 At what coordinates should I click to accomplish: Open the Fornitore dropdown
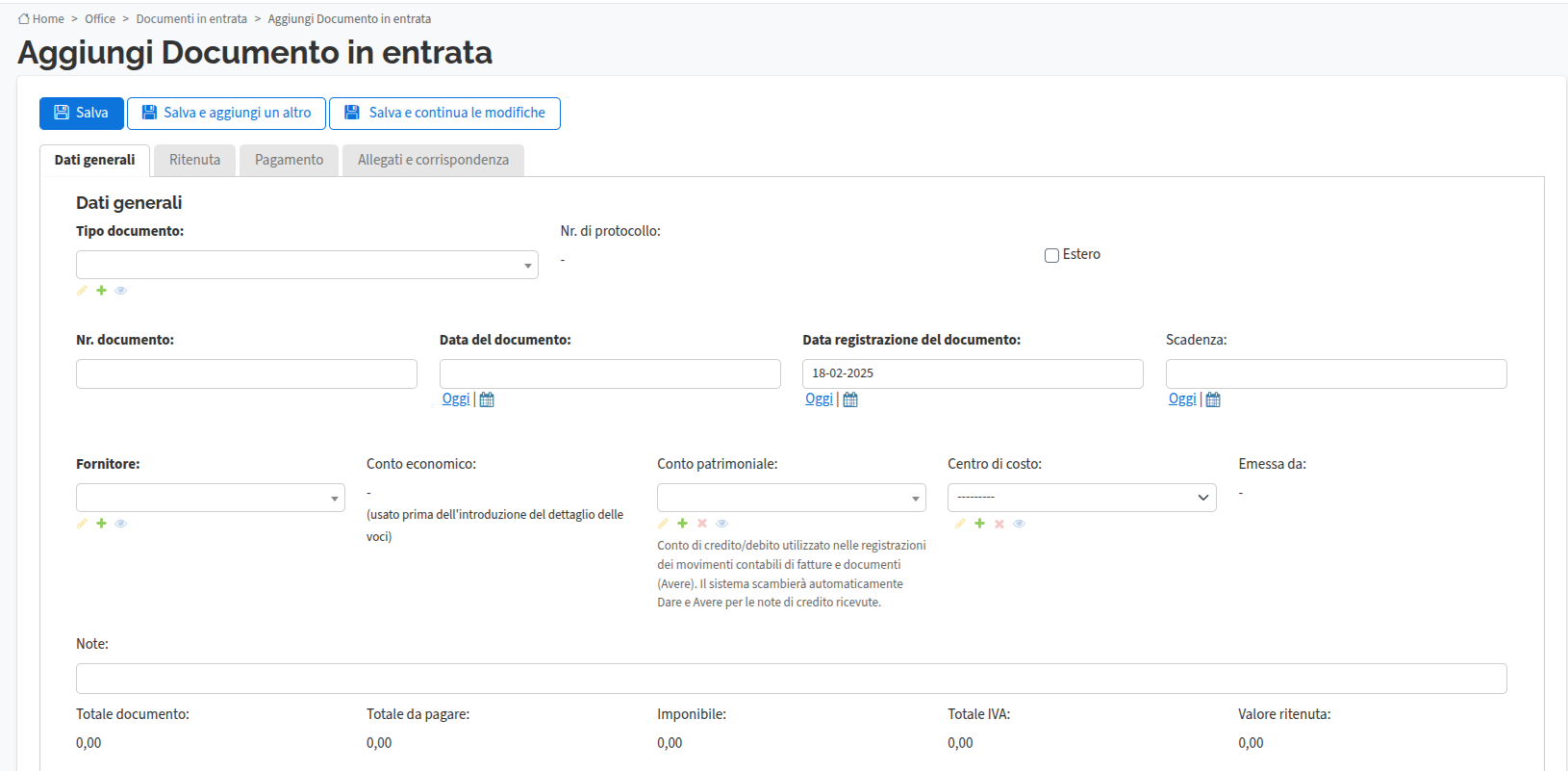(211, 498)
